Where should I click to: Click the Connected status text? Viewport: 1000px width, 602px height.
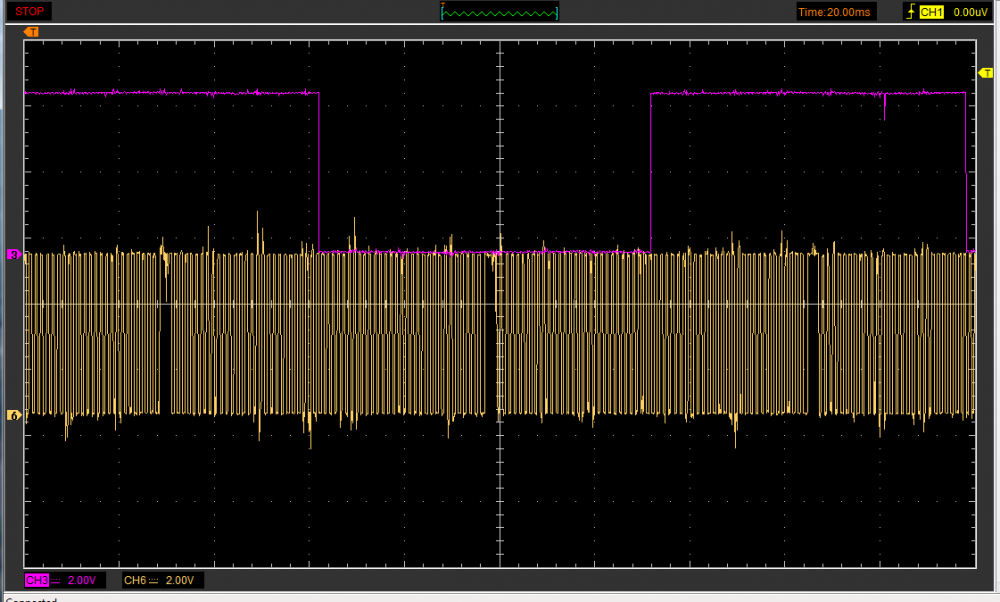pos(30,599)
